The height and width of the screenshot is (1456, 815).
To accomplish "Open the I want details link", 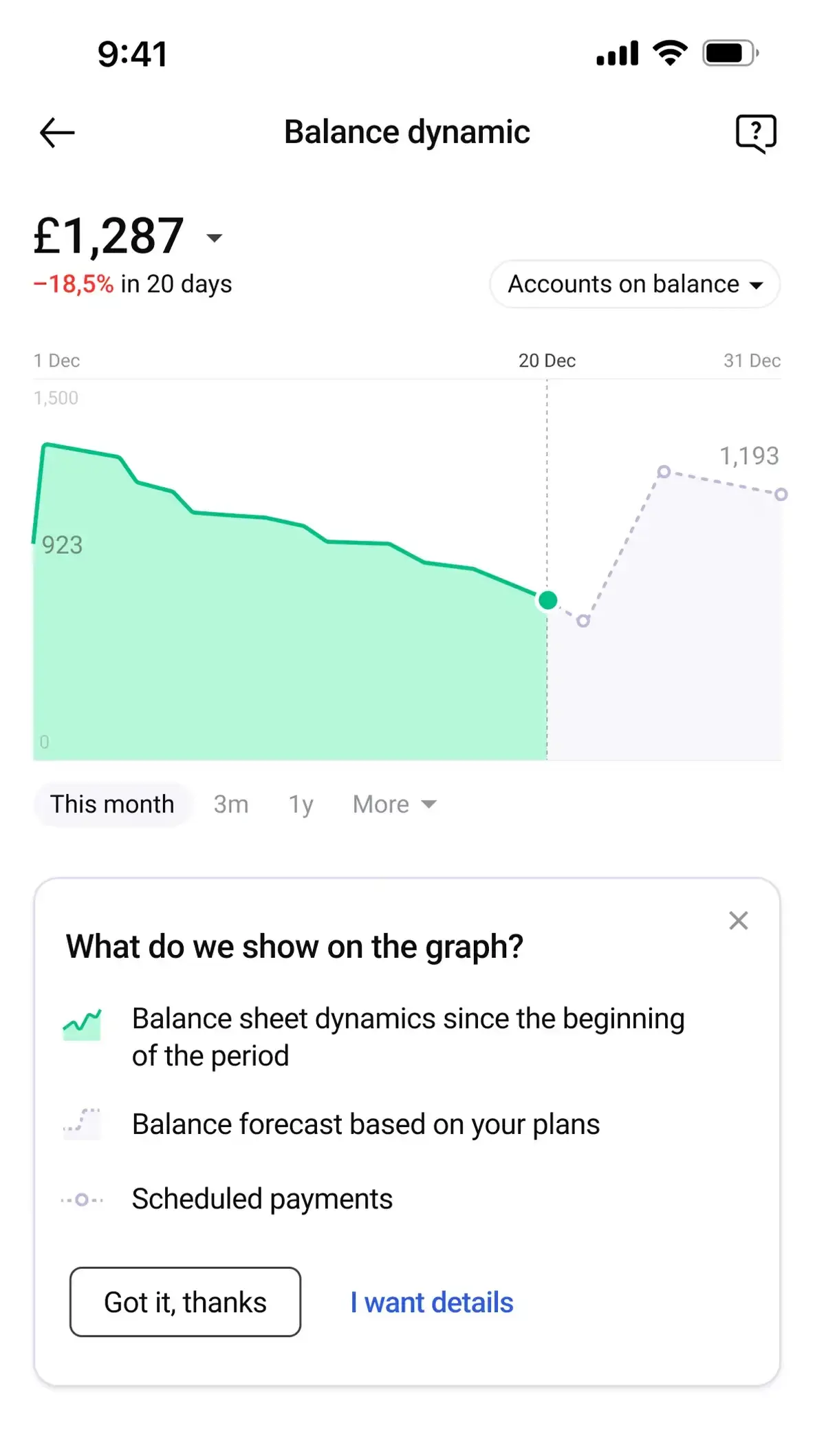I will (431, 1302).
